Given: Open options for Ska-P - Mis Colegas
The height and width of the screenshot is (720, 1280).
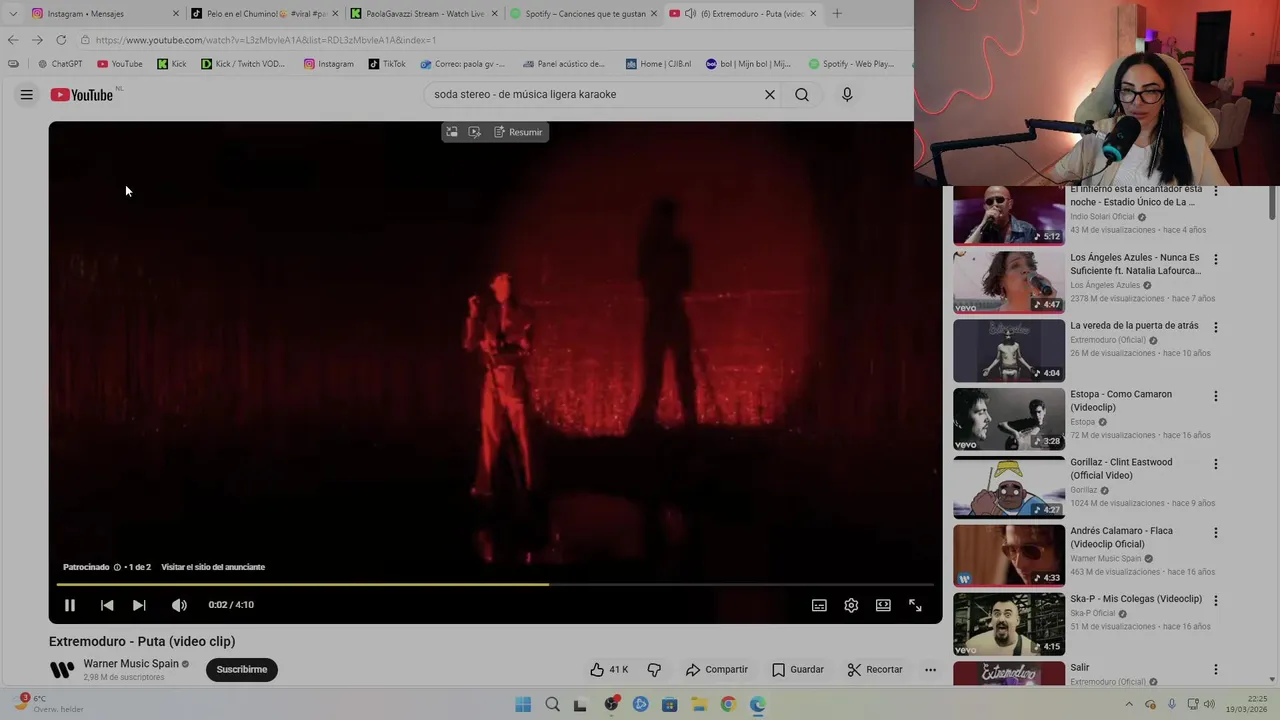Looking at the screenshot, I should click(1216, 601).
